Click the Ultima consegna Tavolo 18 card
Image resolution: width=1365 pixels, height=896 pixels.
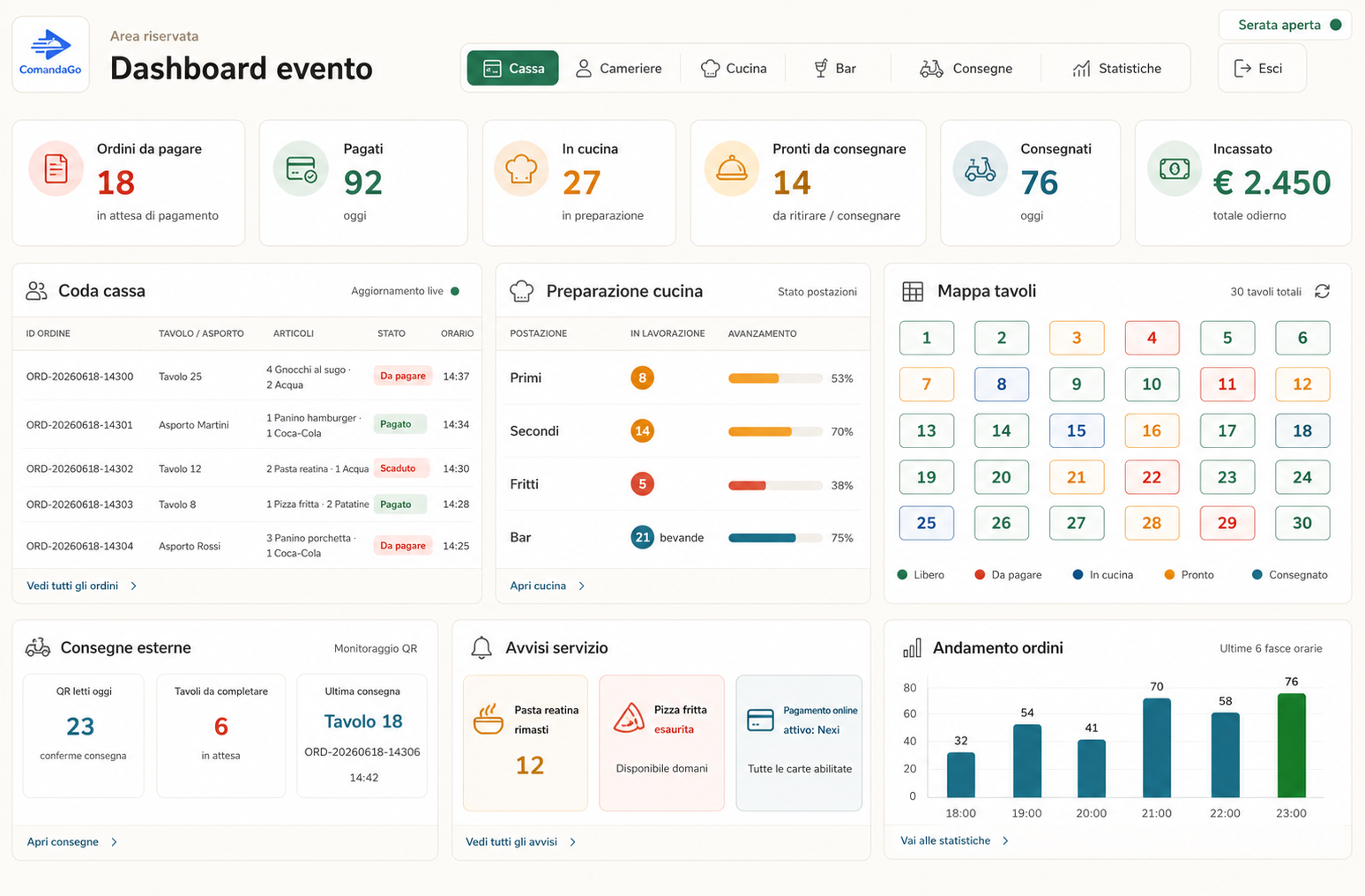(x=362, y=735)
